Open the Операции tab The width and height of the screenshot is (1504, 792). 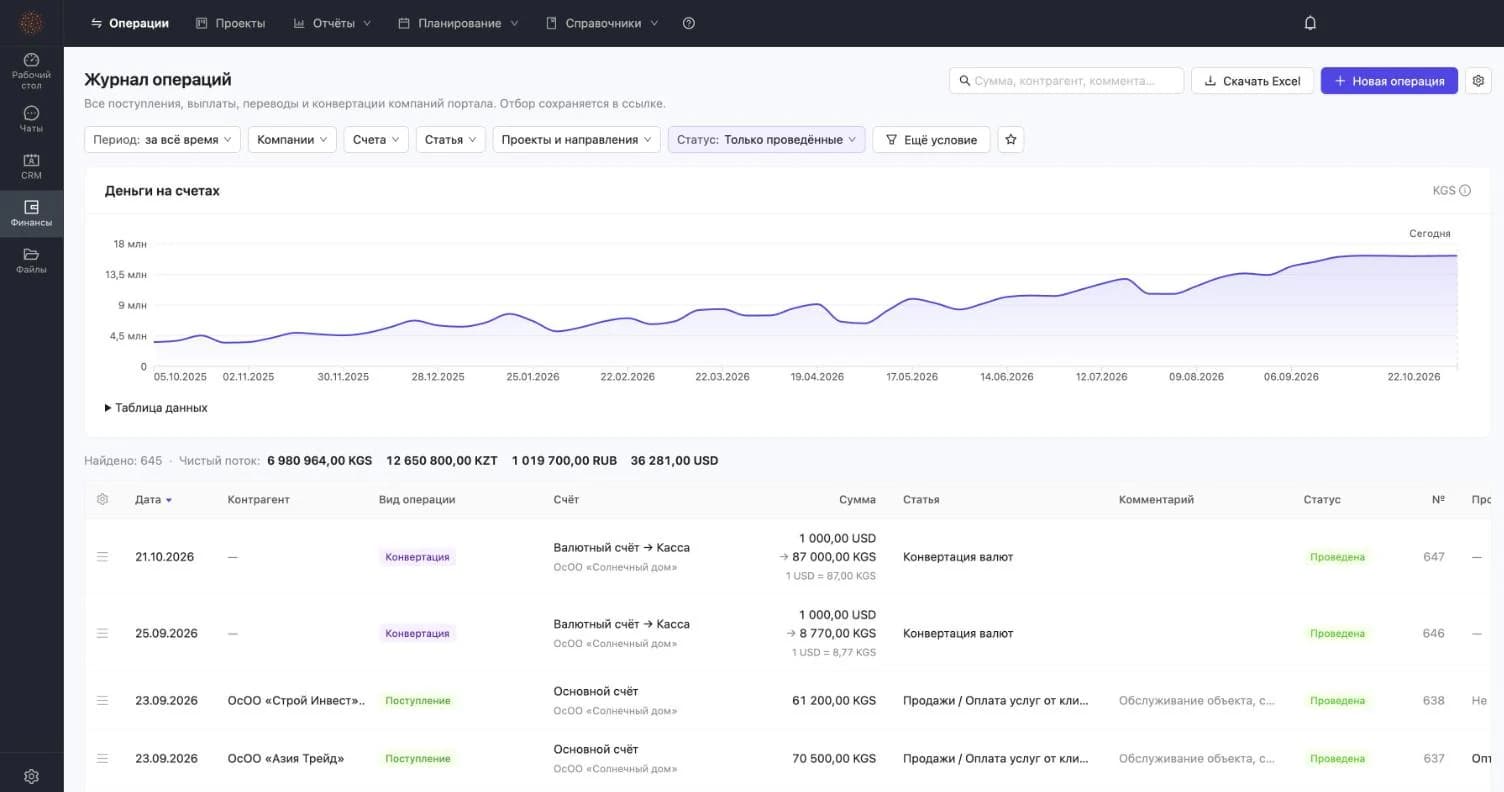[x=130, y=23]
